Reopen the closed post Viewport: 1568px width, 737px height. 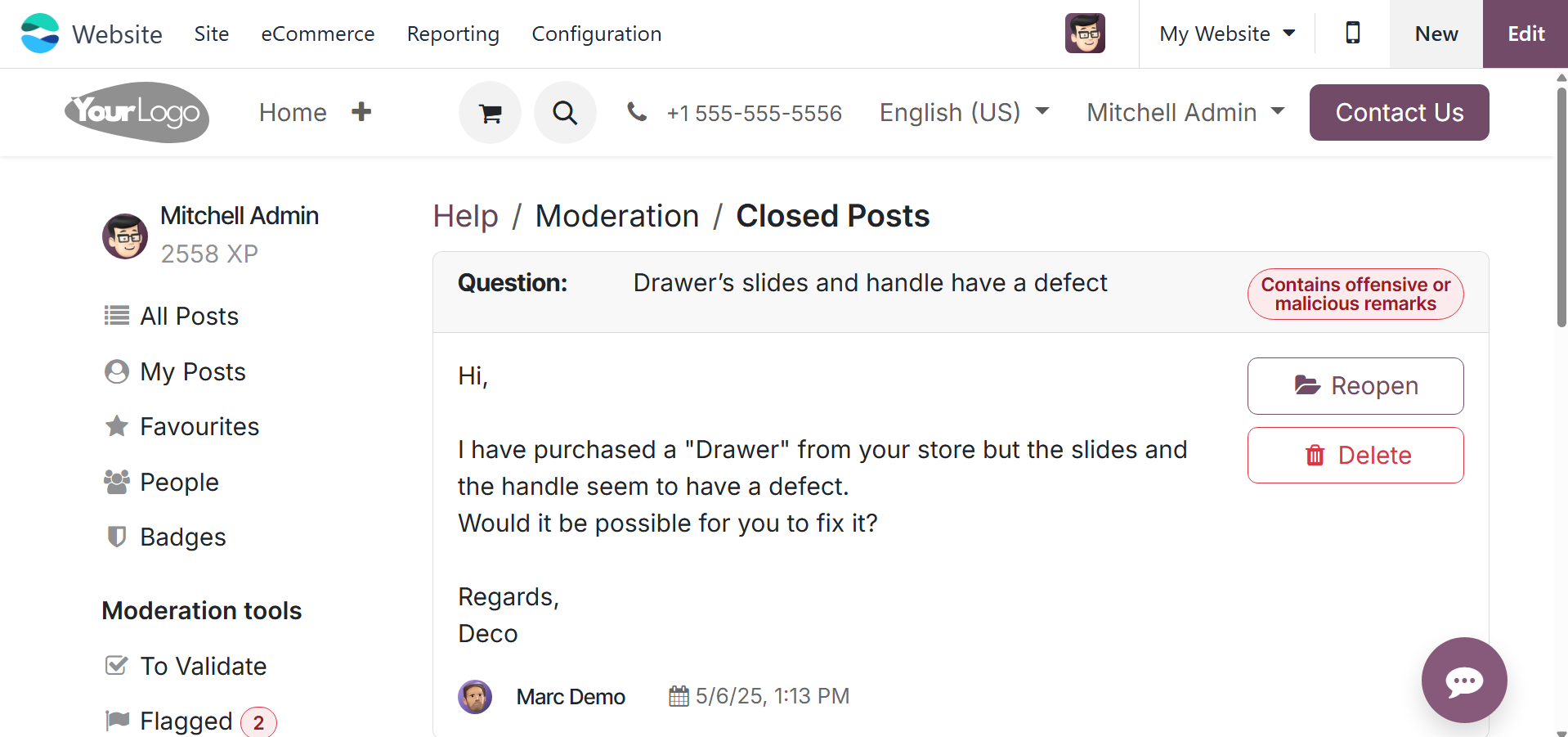tap(1355, 386)
